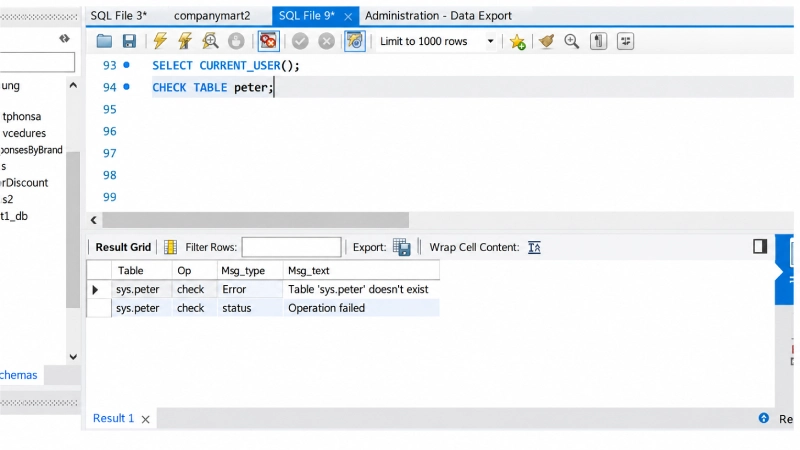Execute the query with the lightning bolt
800x450 pixels.
(160, 41)
